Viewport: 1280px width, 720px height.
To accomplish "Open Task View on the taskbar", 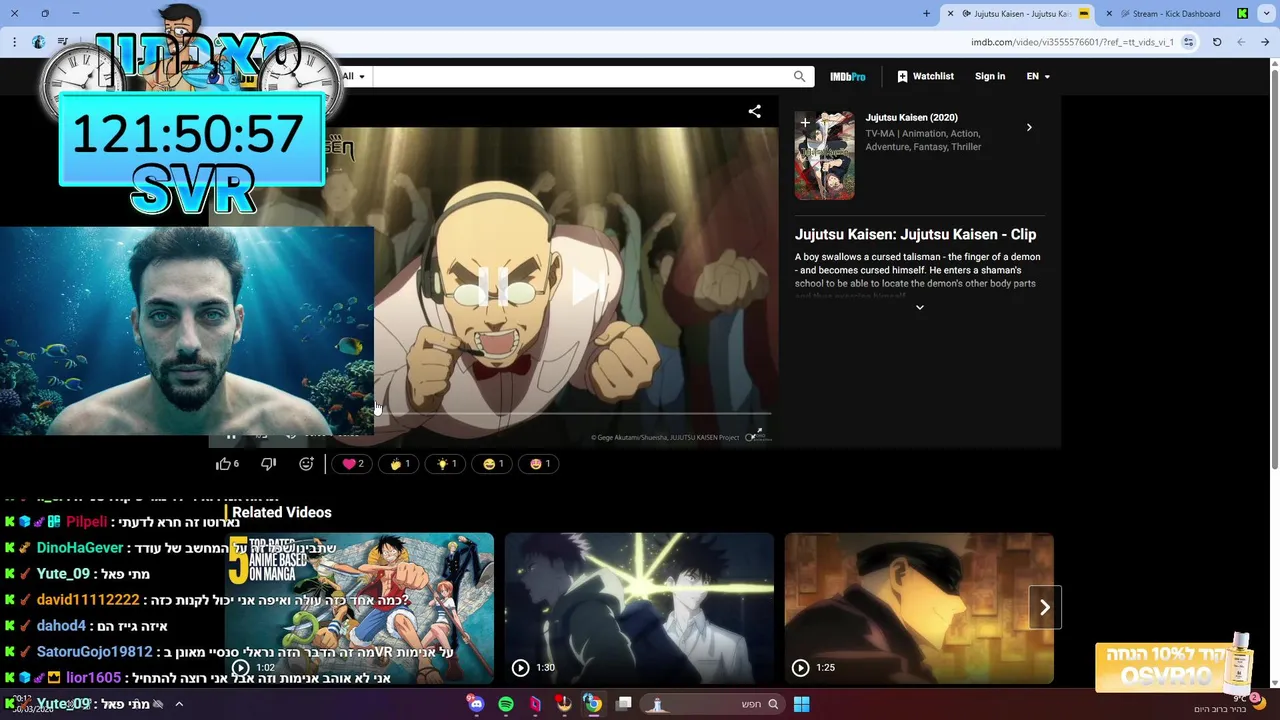I will [x=624, y=704].
